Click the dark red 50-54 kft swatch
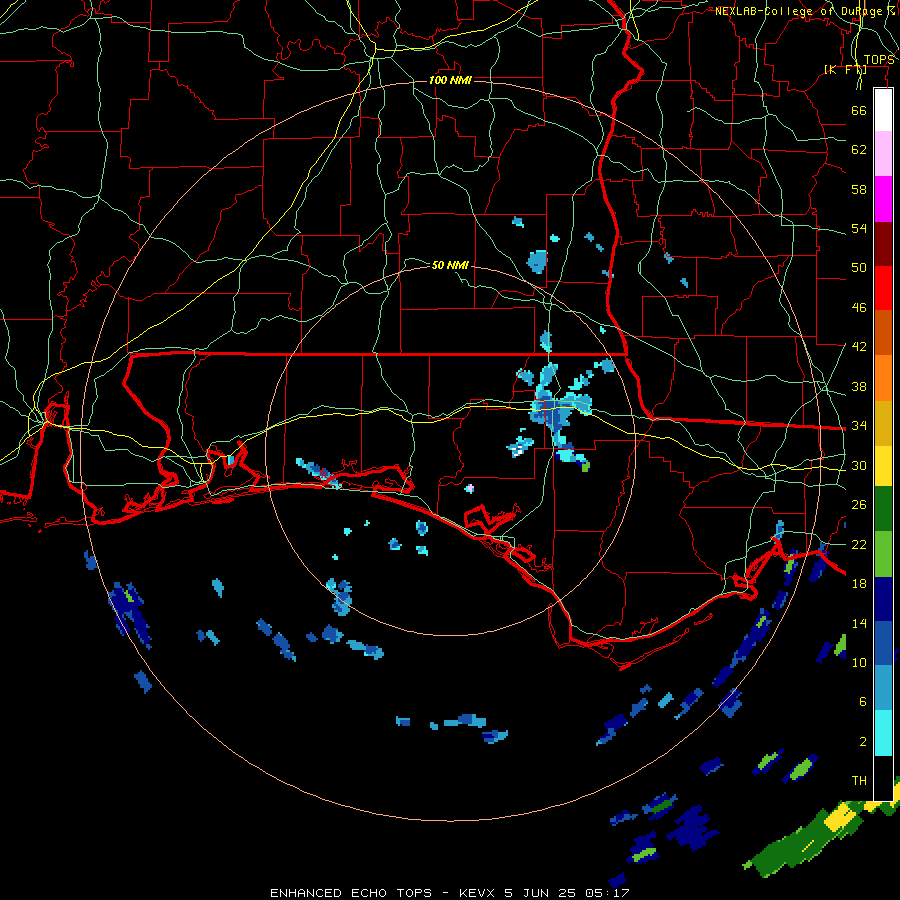This screenshot has width=900, height=900. tap(883, 244)
